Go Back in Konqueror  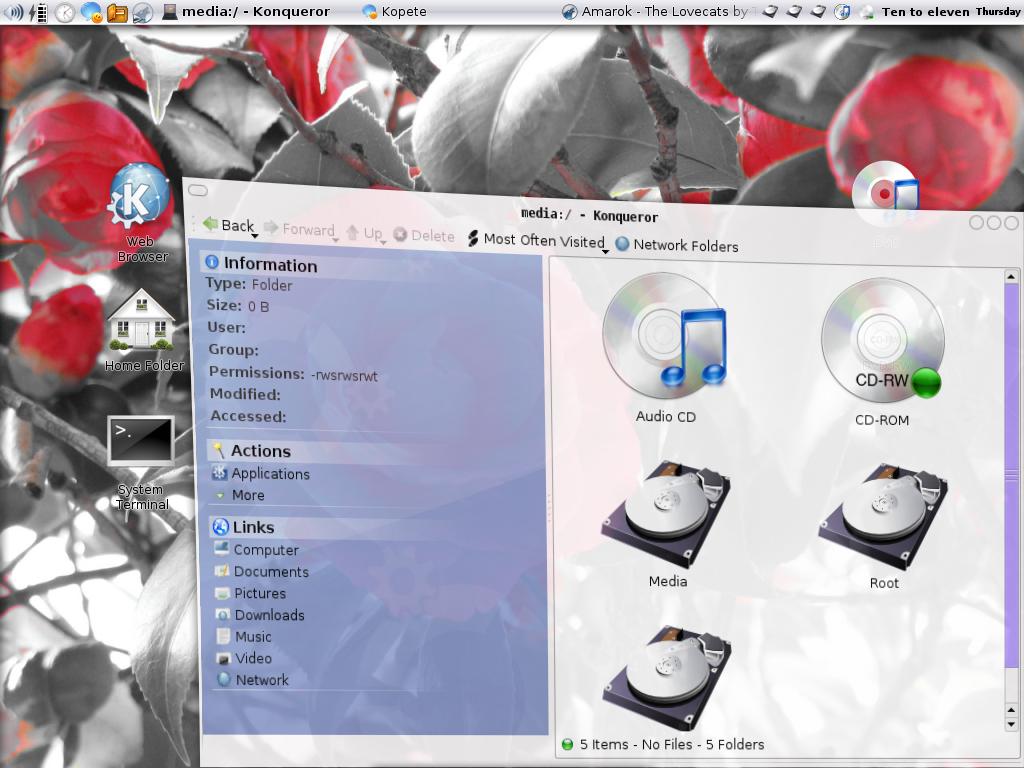pyautogui.click(x=228, y=225)
